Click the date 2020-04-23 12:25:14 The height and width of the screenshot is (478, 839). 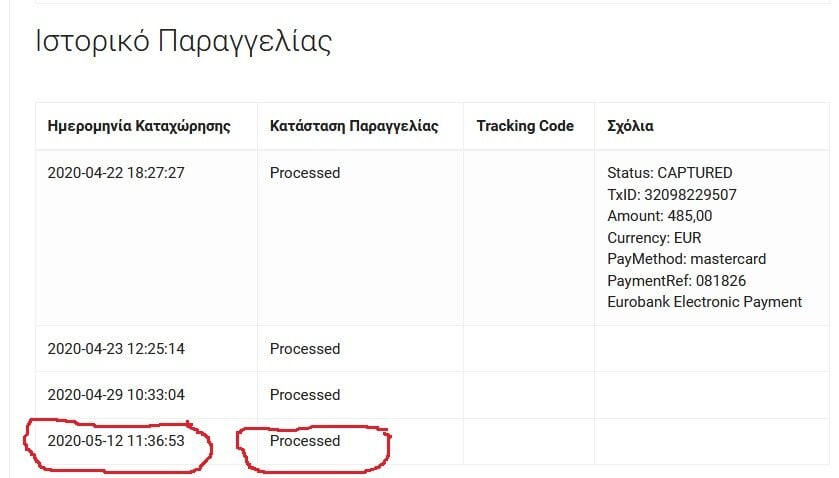tap(116, 349)
